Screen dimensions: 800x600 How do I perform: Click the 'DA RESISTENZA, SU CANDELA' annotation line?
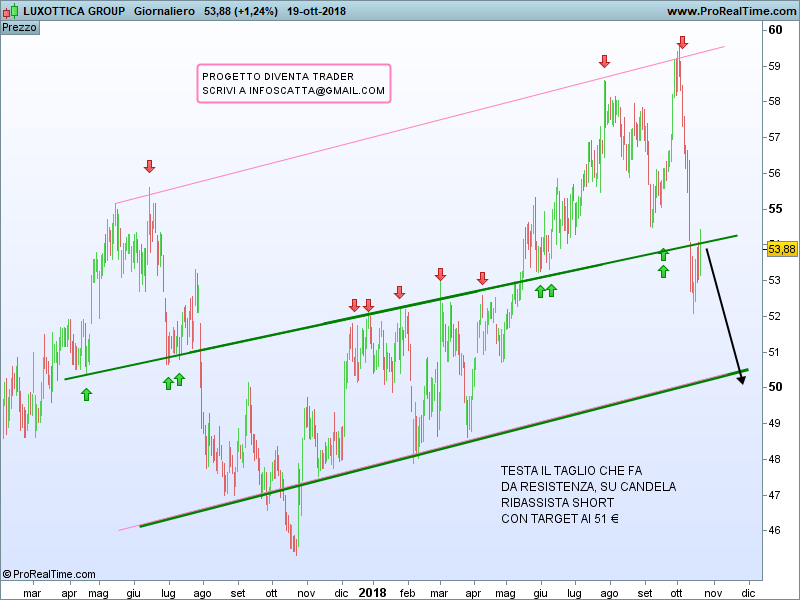click(x=588, y=486)
